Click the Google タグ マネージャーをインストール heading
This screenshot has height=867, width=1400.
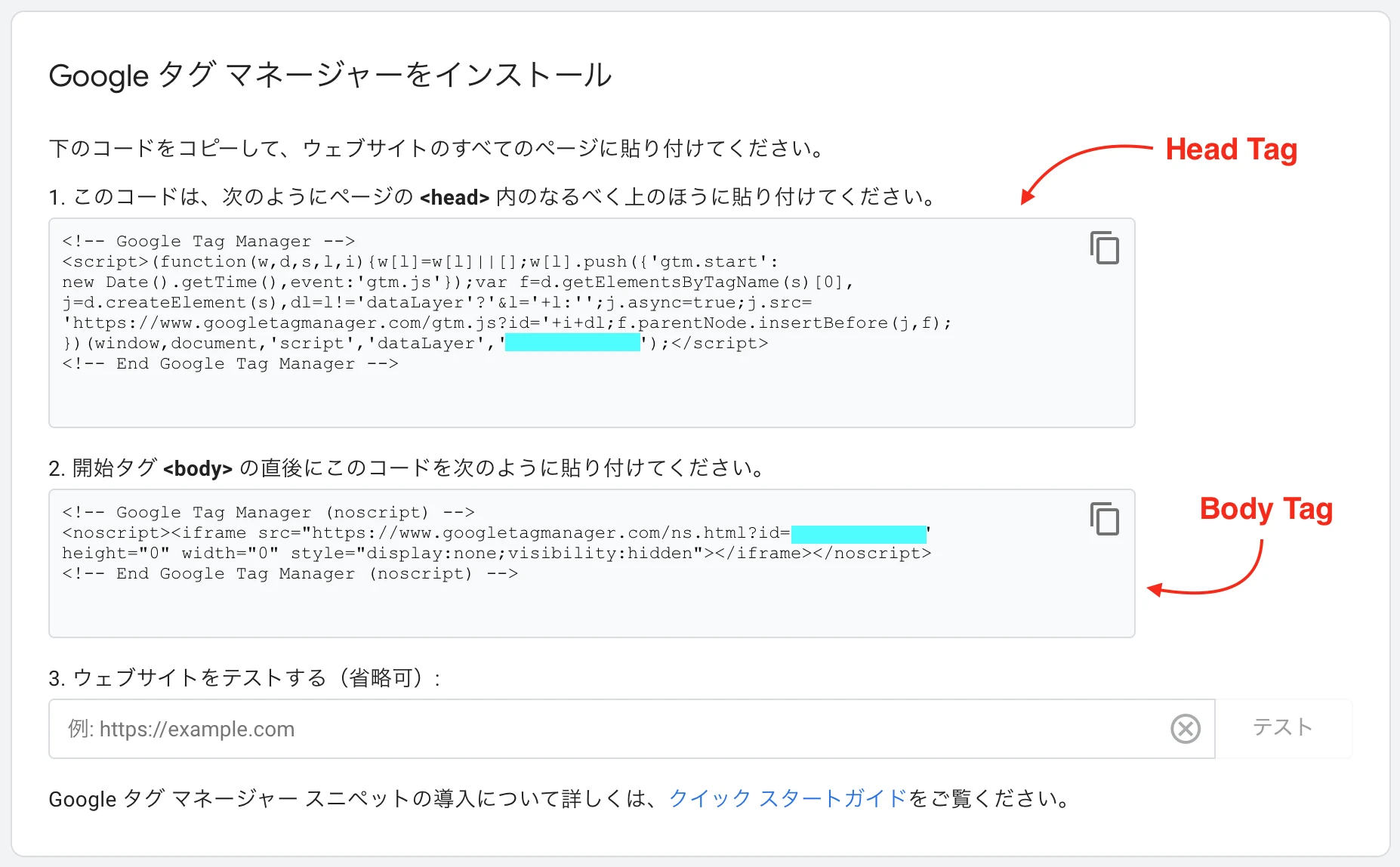tap(330, 76)
